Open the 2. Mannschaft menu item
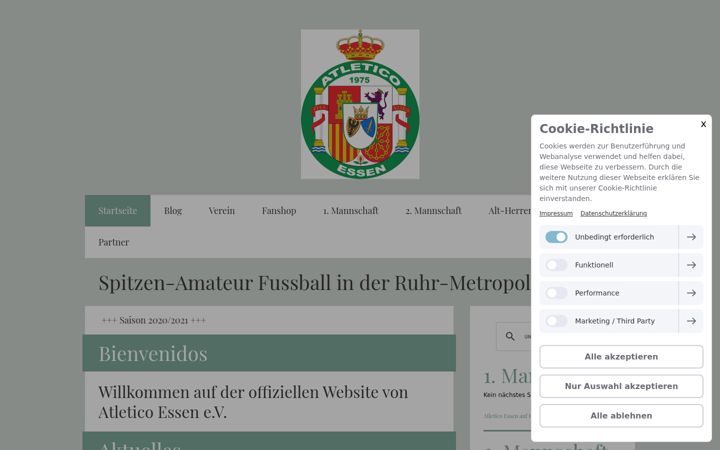Image resolution: width=720 pixels, height=450 pixels. click(x=433, y=211)
